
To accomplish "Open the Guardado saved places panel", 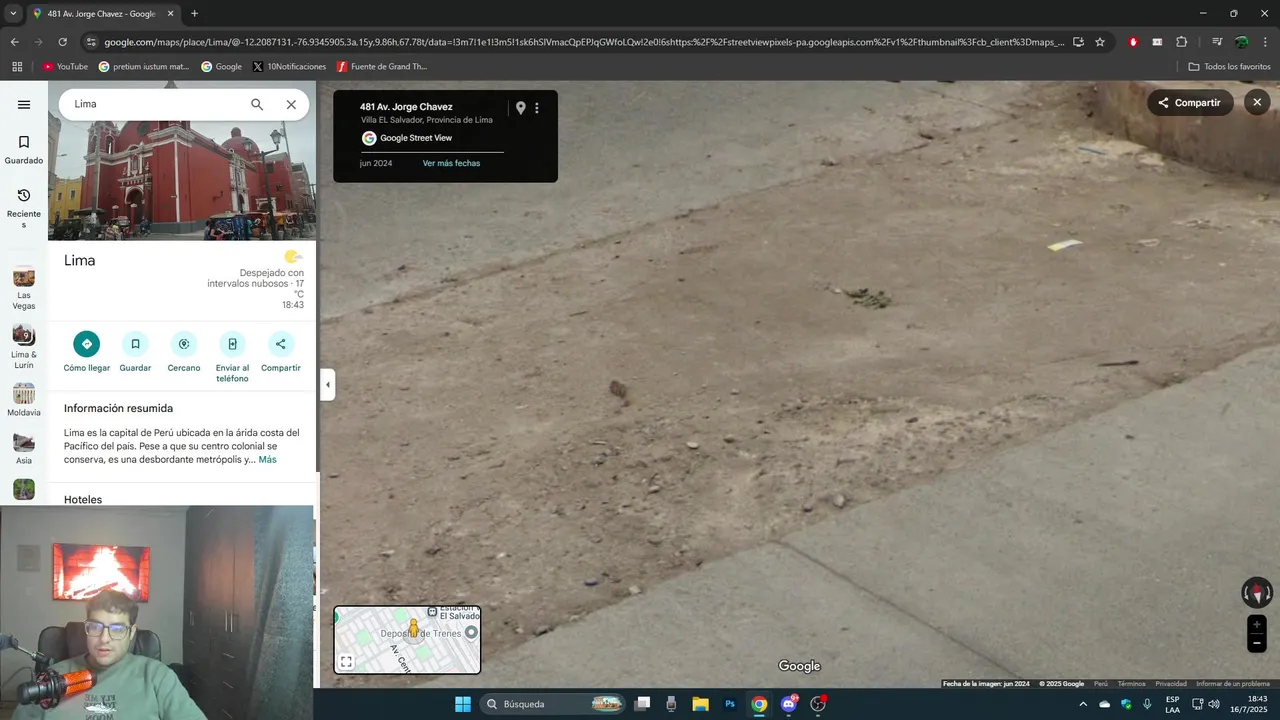I will pos(24,149).
